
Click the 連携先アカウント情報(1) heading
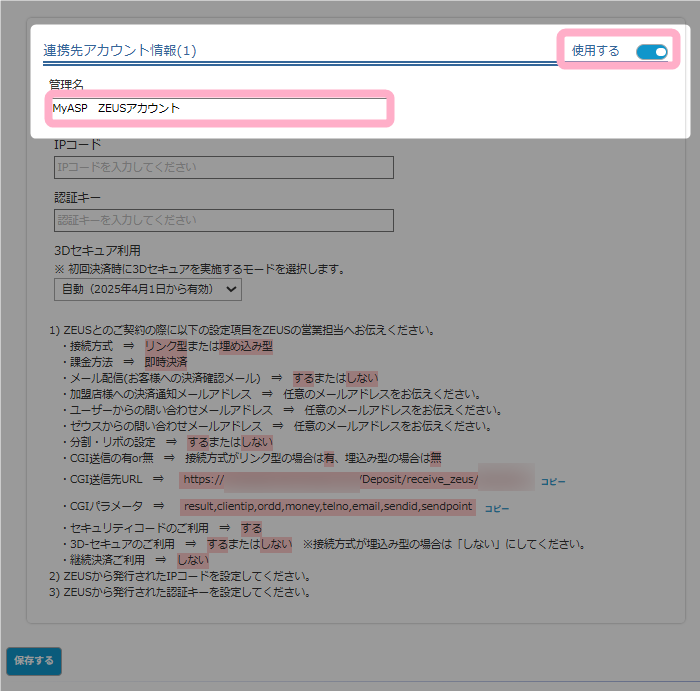(x=120, y=50)
